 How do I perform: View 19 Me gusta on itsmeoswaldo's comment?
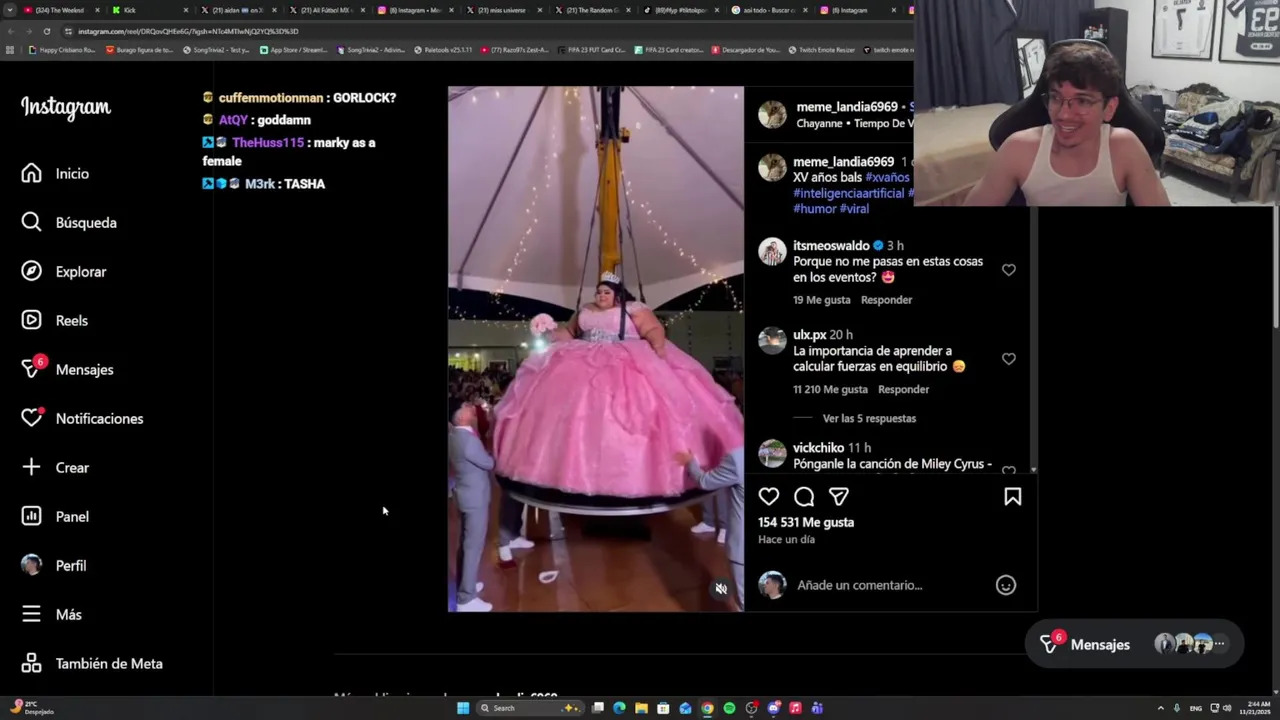[822, 300]
